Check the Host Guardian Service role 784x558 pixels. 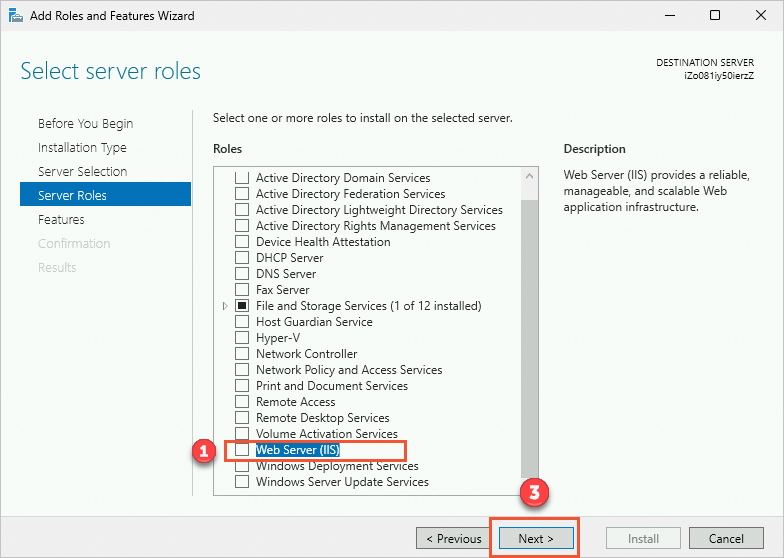pos(242,322)
